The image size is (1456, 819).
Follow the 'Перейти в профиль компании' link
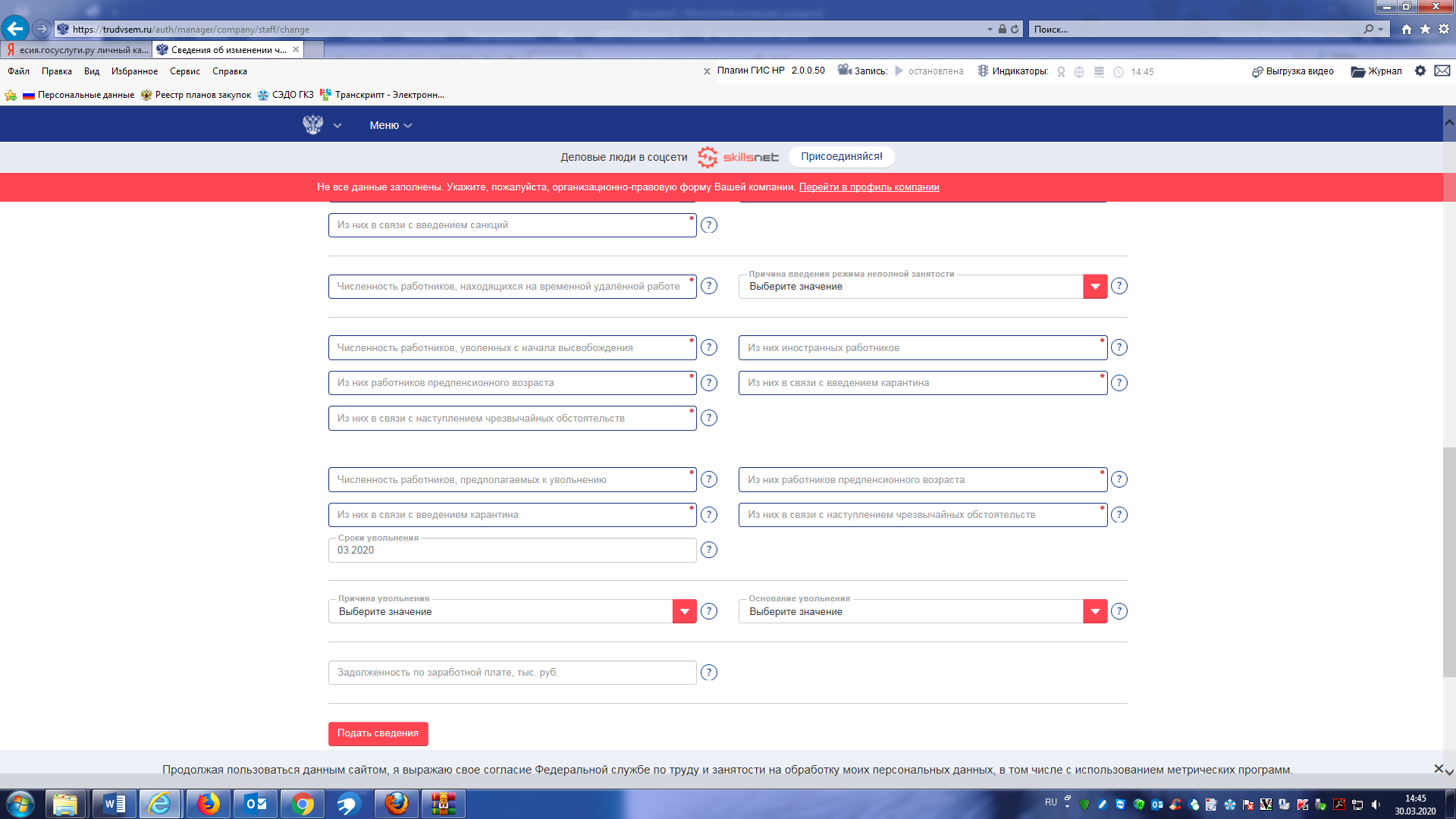pos(868,187)
